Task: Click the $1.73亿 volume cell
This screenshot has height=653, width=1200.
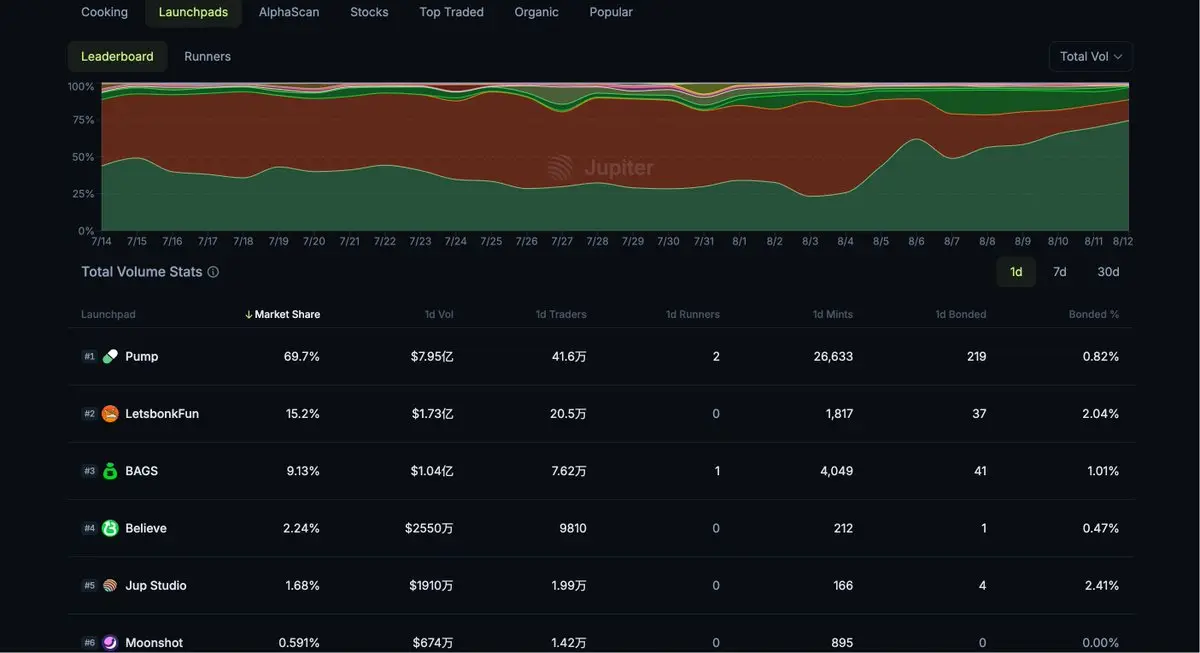Action: coord(432,414)
